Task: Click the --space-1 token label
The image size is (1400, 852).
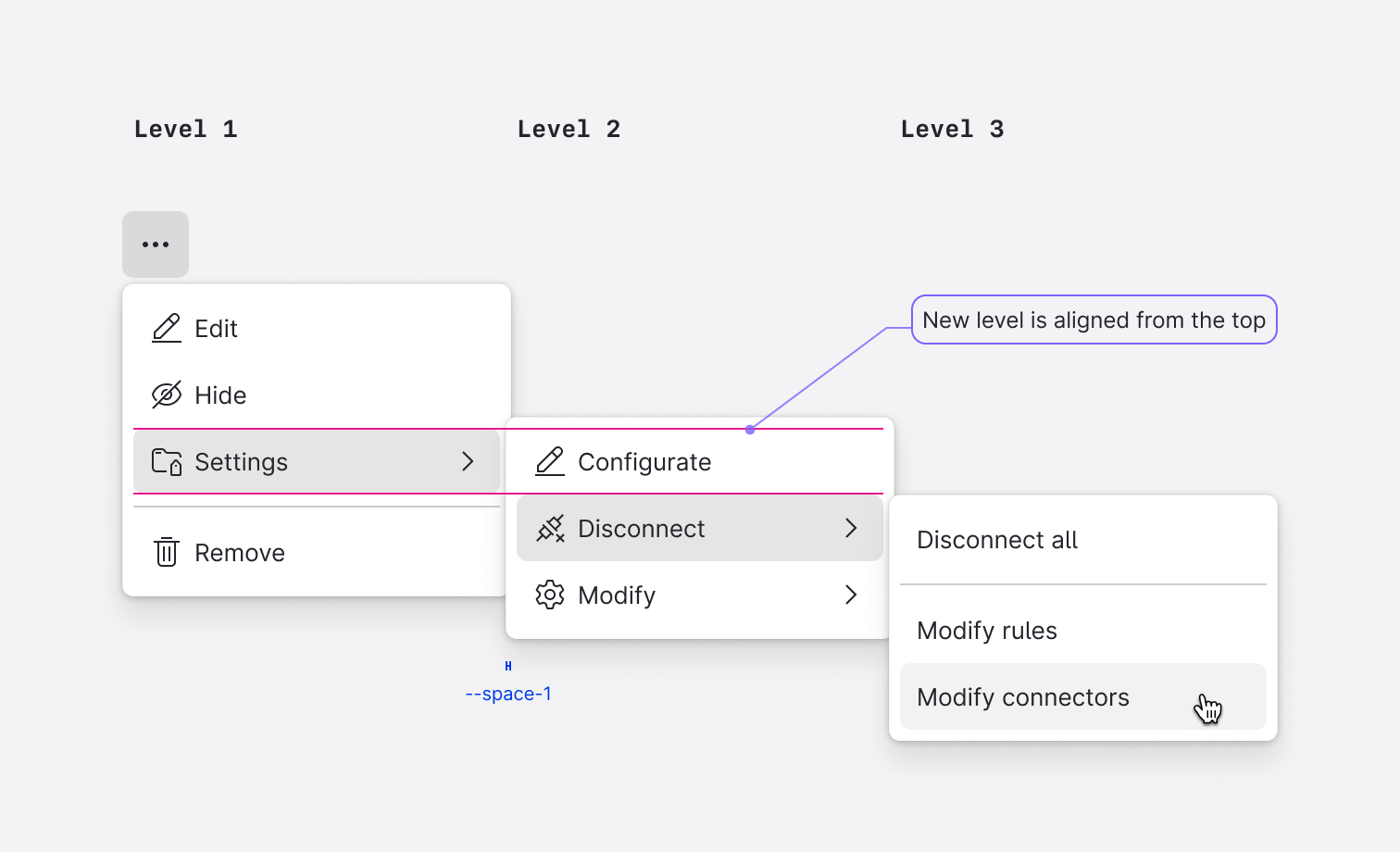Action: (x=508, y=694)
